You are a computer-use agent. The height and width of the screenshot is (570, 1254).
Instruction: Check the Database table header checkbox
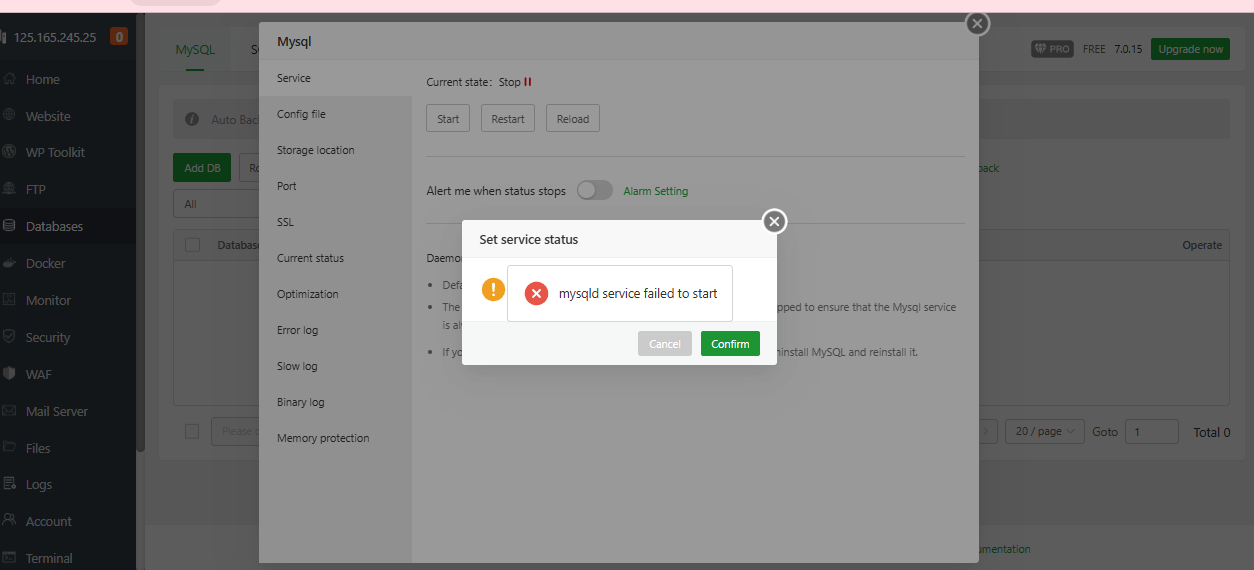(x=193, y=245)
